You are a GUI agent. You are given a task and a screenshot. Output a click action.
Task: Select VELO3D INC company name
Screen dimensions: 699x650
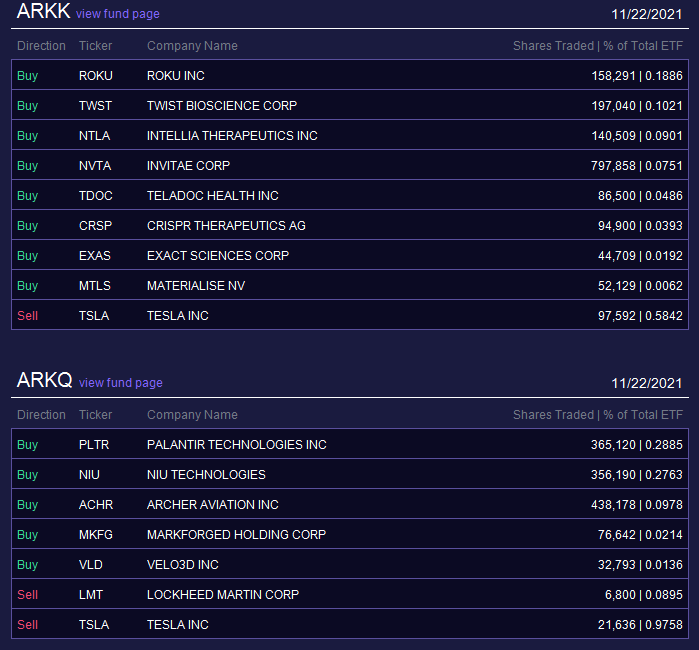183,564
